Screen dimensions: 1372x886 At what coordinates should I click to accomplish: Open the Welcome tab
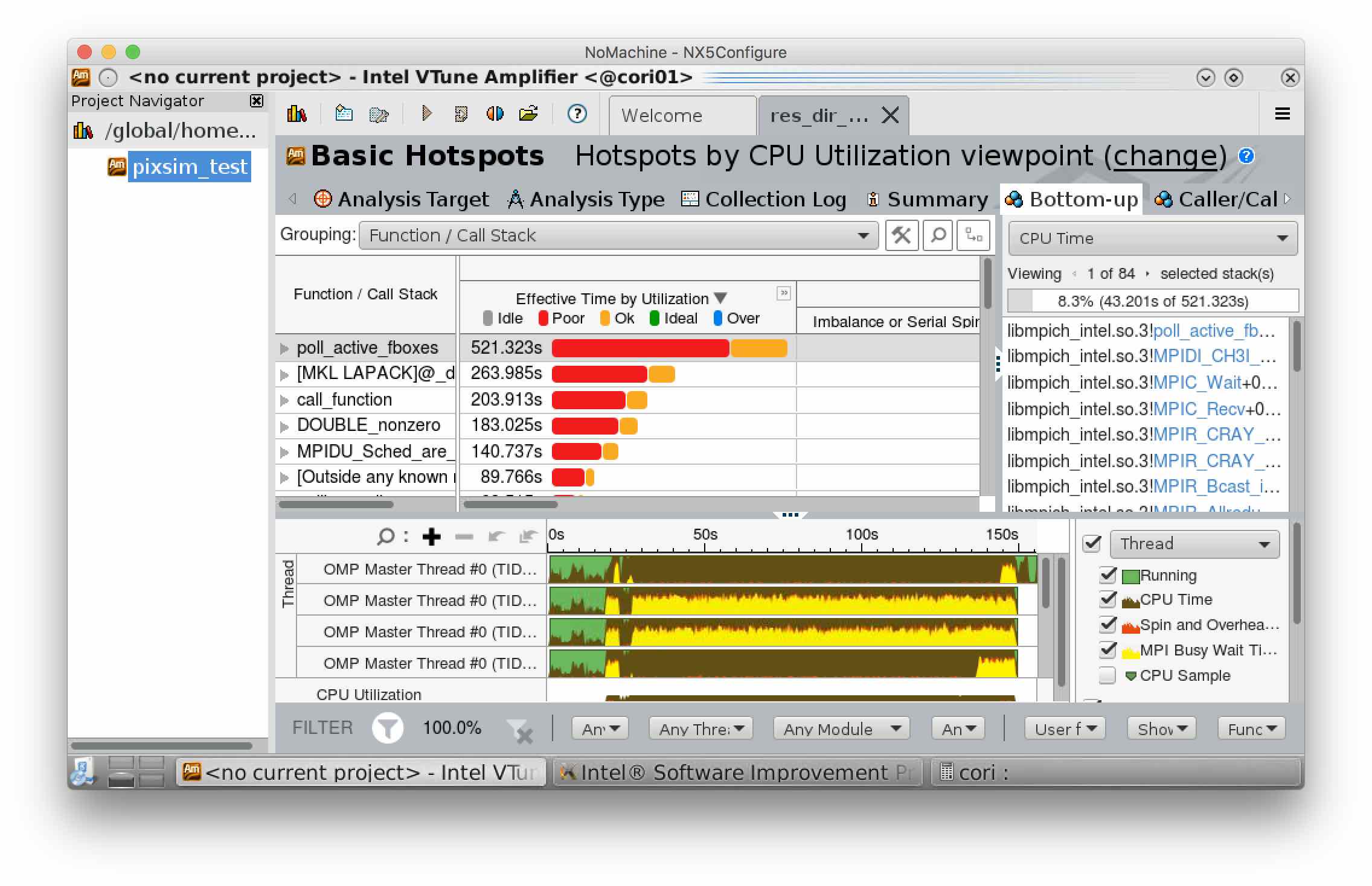(662, 115)
